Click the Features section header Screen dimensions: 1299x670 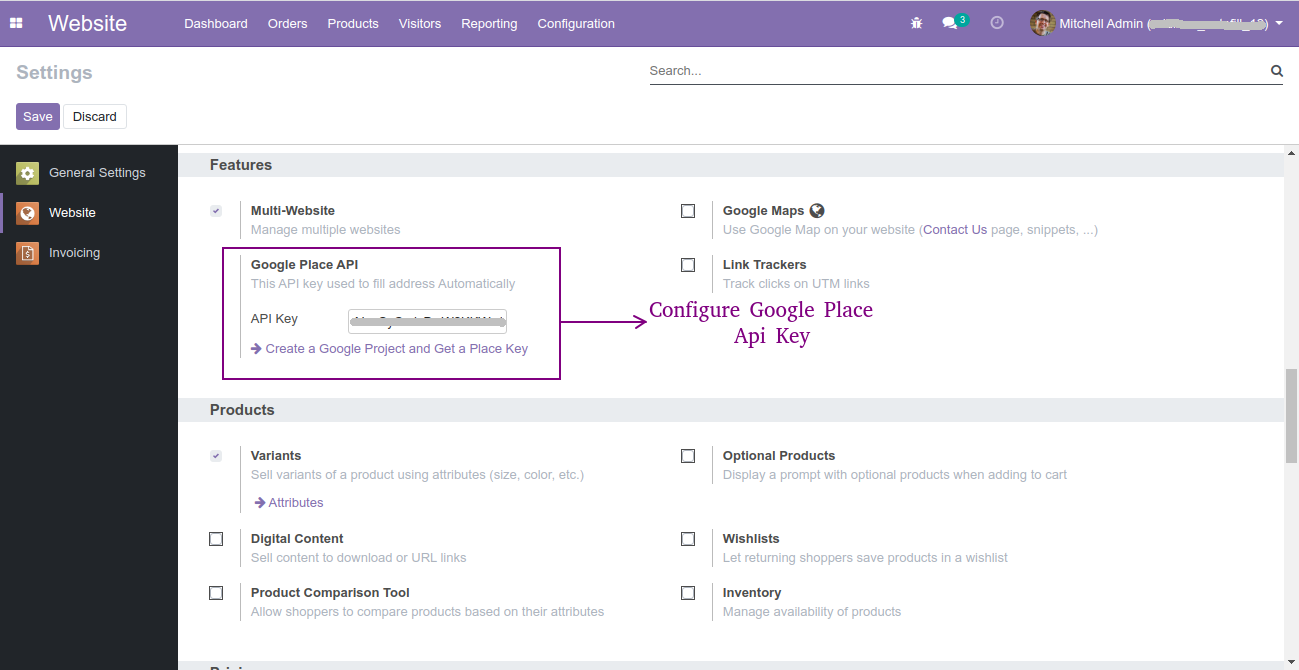pyautogui.click(x=241, y=165)
